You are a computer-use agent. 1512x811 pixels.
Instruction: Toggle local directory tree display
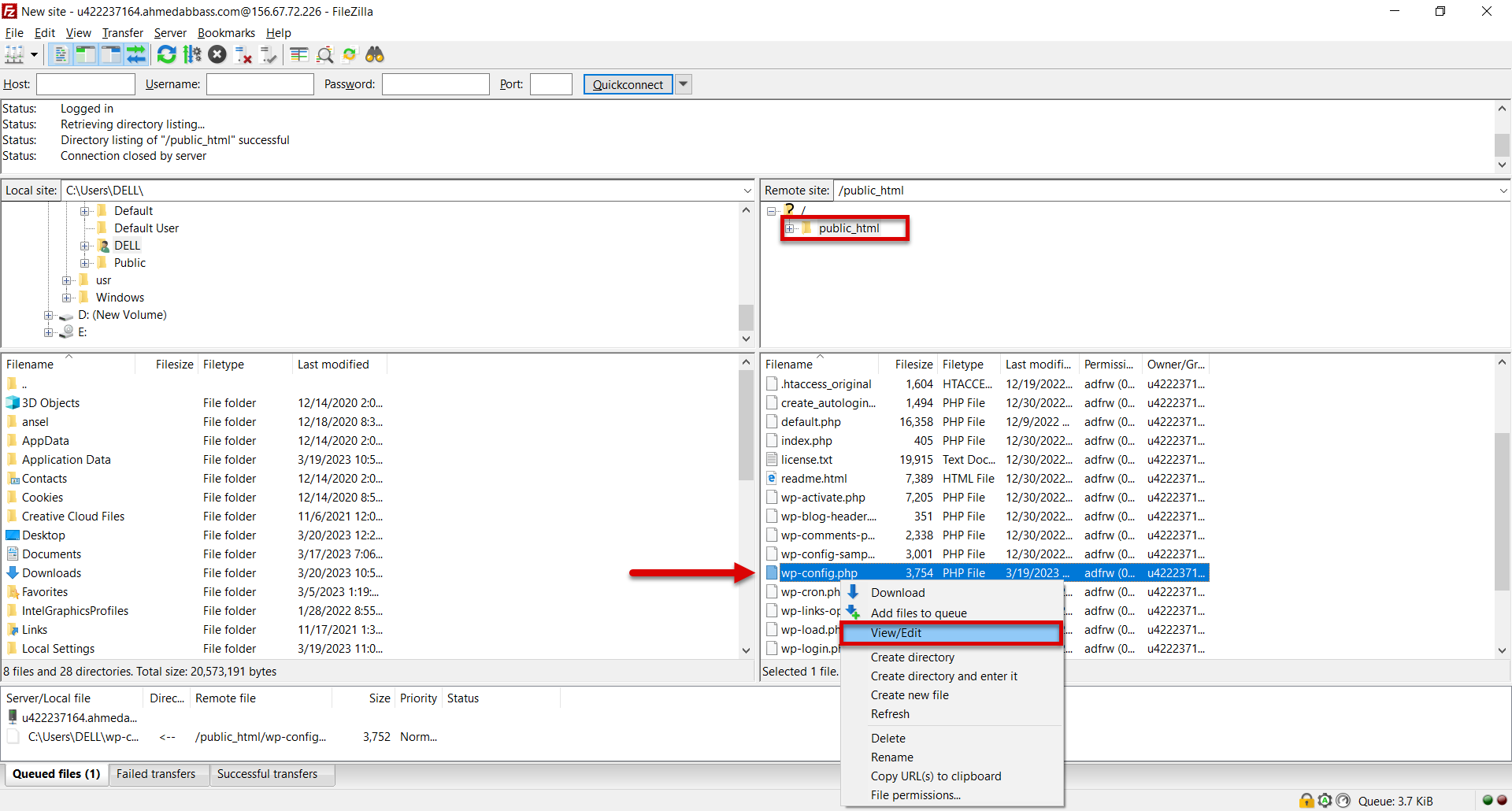[85, 54]
